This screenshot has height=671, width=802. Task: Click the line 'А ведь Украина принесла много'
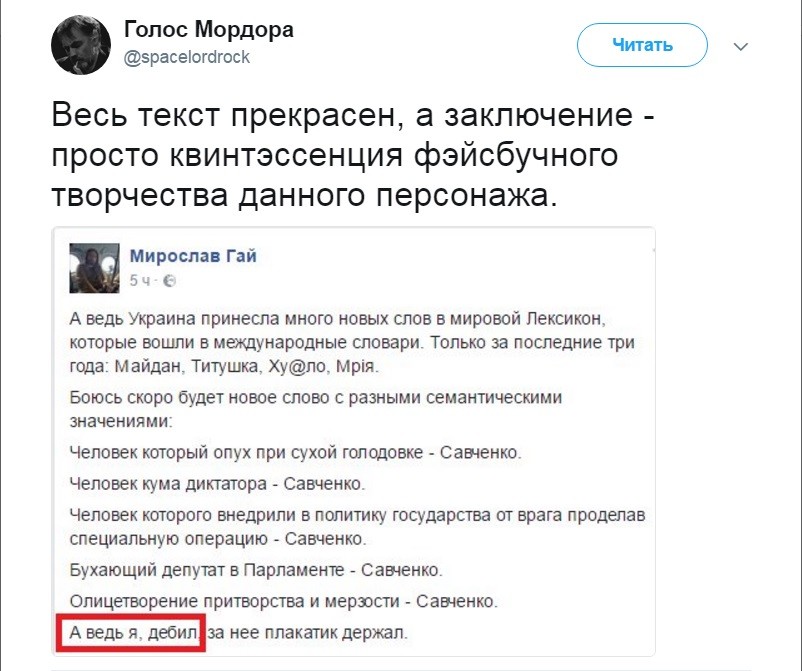coord(338,319)
